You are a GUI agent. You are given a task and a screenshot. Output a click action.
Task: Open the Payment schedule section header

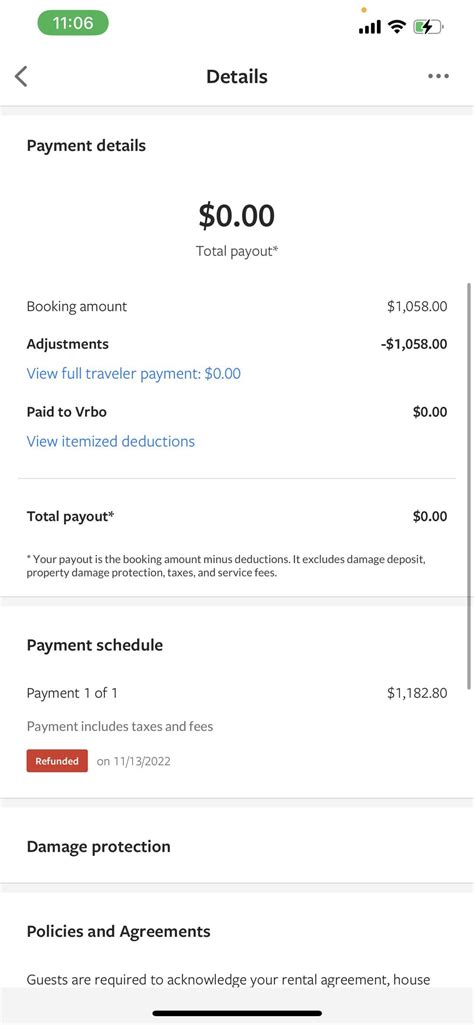pyautogui.click(x=95, y=645)
